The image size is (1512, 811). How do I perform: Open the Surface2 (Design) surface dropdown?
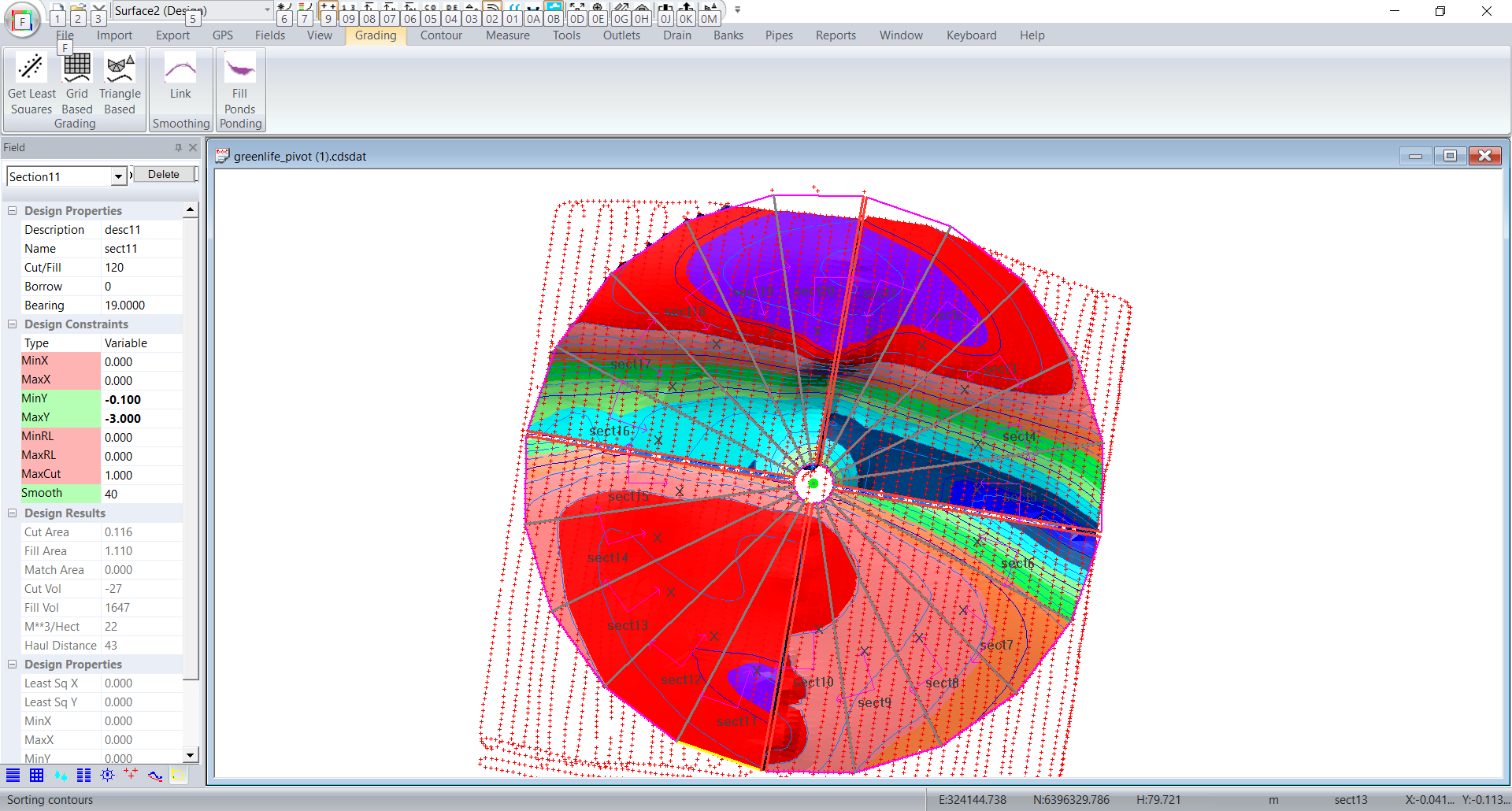(267, 10)
